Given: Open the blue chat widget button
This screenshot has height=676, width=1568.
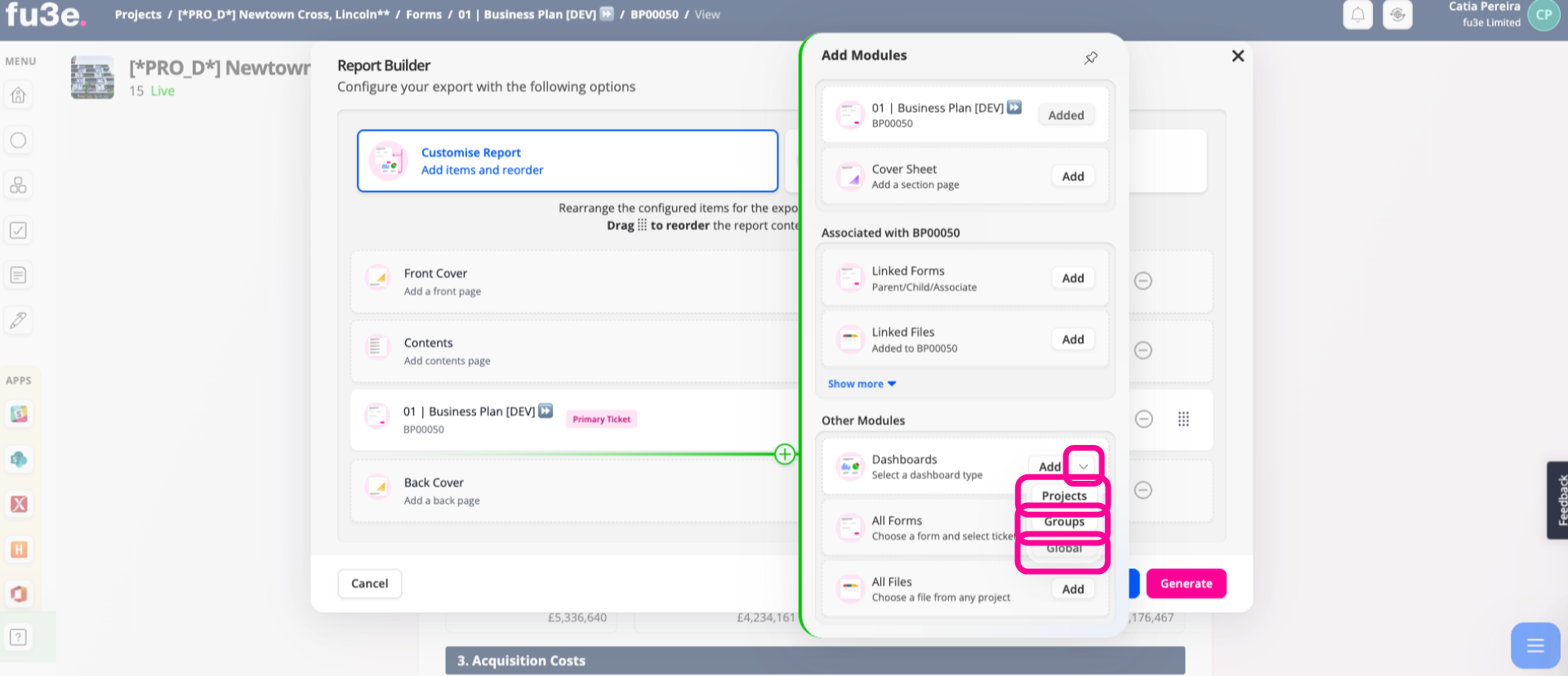Looking at the screenshot, I should click(1535, 646).
